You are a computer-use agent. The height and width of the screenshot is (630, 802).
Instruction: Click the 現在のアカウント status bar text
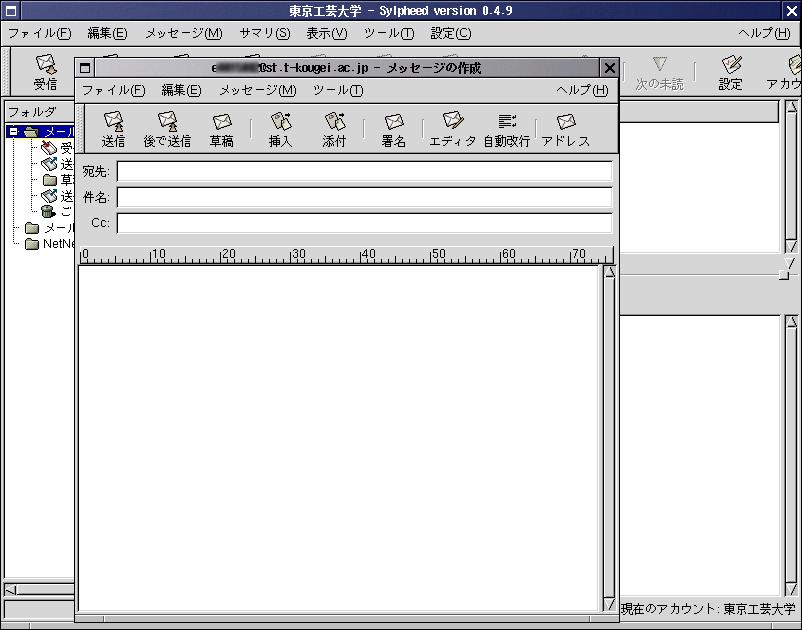[708, 609]
